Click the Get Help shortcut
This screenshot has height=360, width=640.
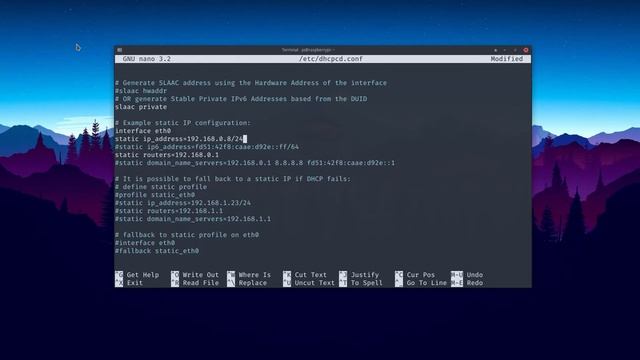pos(137,275)
